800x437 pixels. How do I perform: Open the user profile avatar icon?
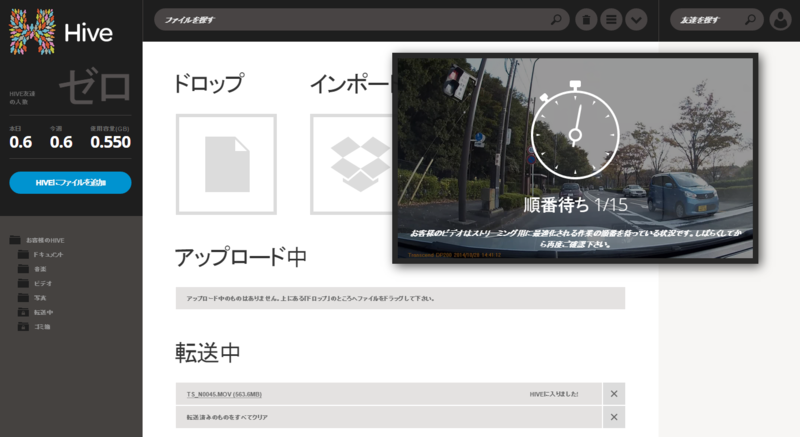[x=780, y=20]
